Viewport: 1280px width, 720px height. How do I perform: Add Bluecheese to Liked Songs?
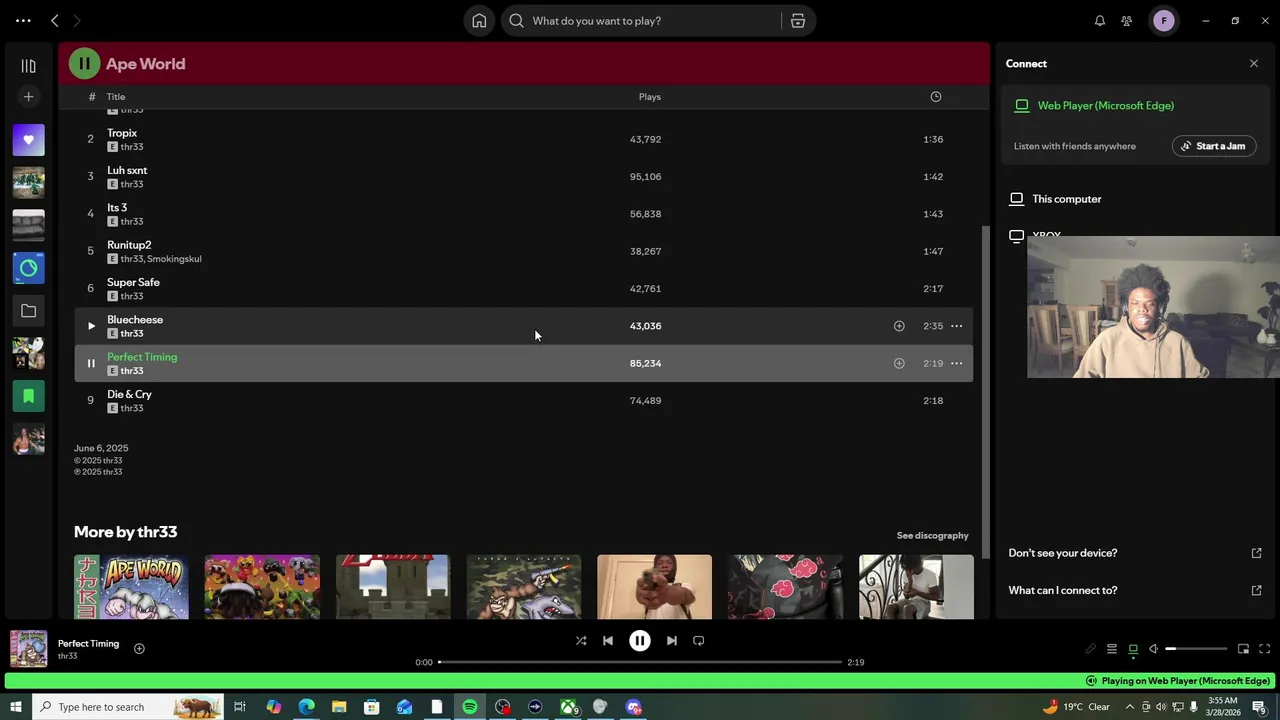pyautogui.click(x=899, y=326)
